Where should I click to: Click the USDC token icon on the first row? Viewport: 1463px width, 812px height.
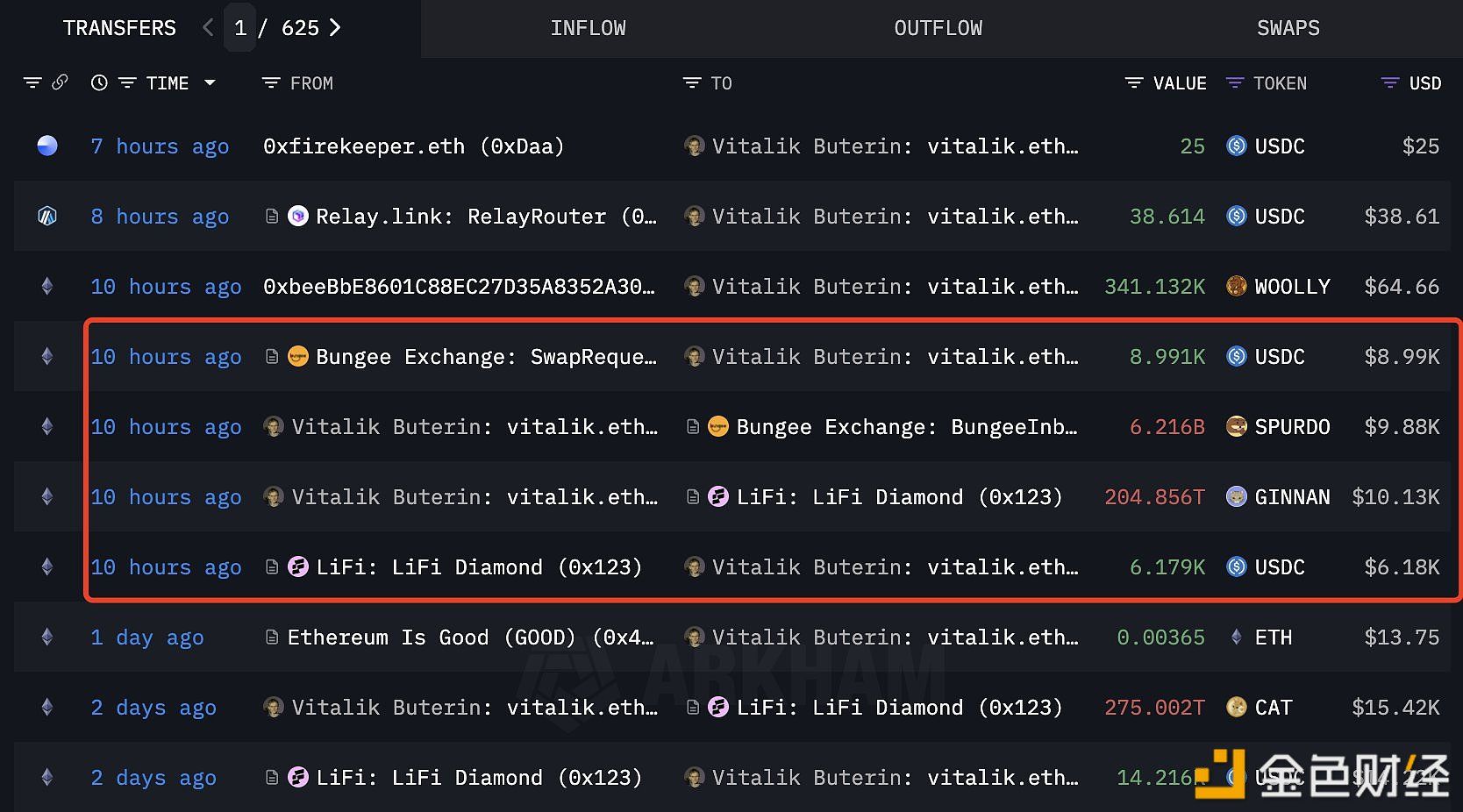pos(1237,146)
